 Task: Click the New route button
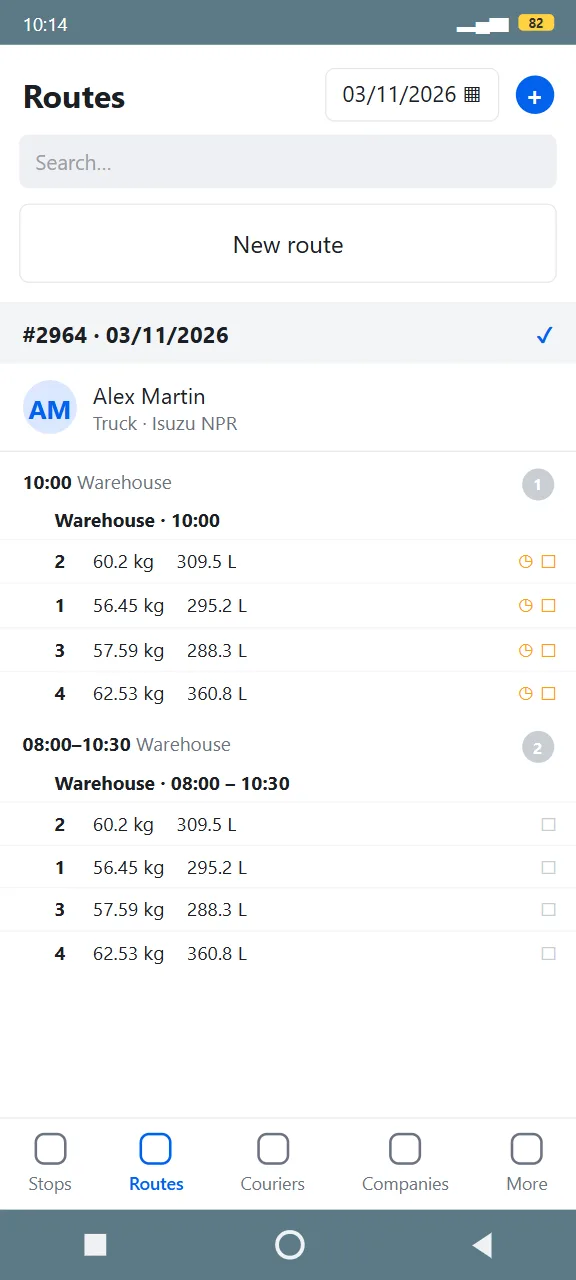pyautogui.click(x=288, y=244)
